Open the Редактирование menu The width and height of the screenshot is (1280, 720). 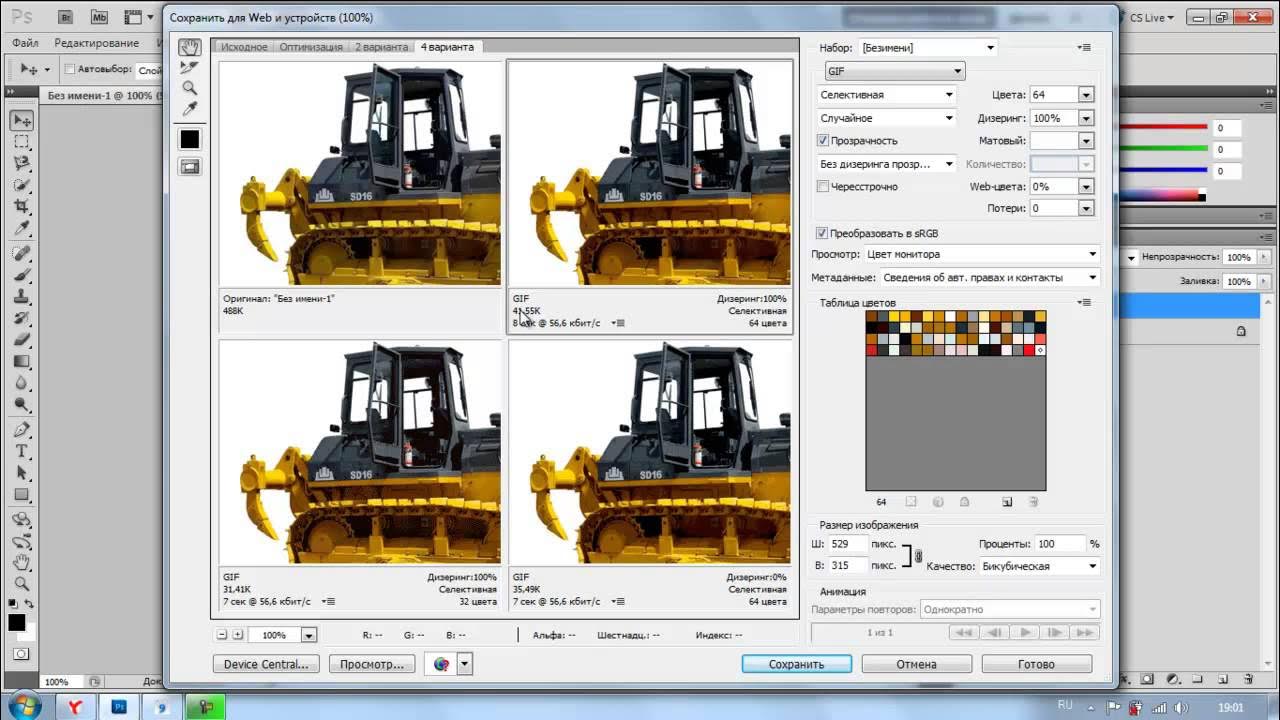click(x=97, y=43)
